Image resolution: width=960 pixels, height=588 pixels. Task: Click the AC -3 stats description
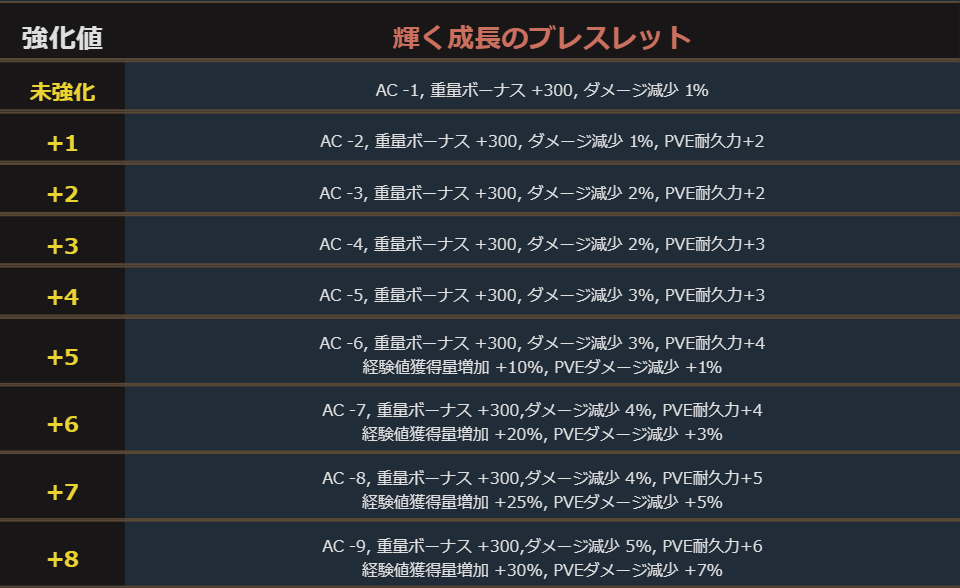[541, 193]
